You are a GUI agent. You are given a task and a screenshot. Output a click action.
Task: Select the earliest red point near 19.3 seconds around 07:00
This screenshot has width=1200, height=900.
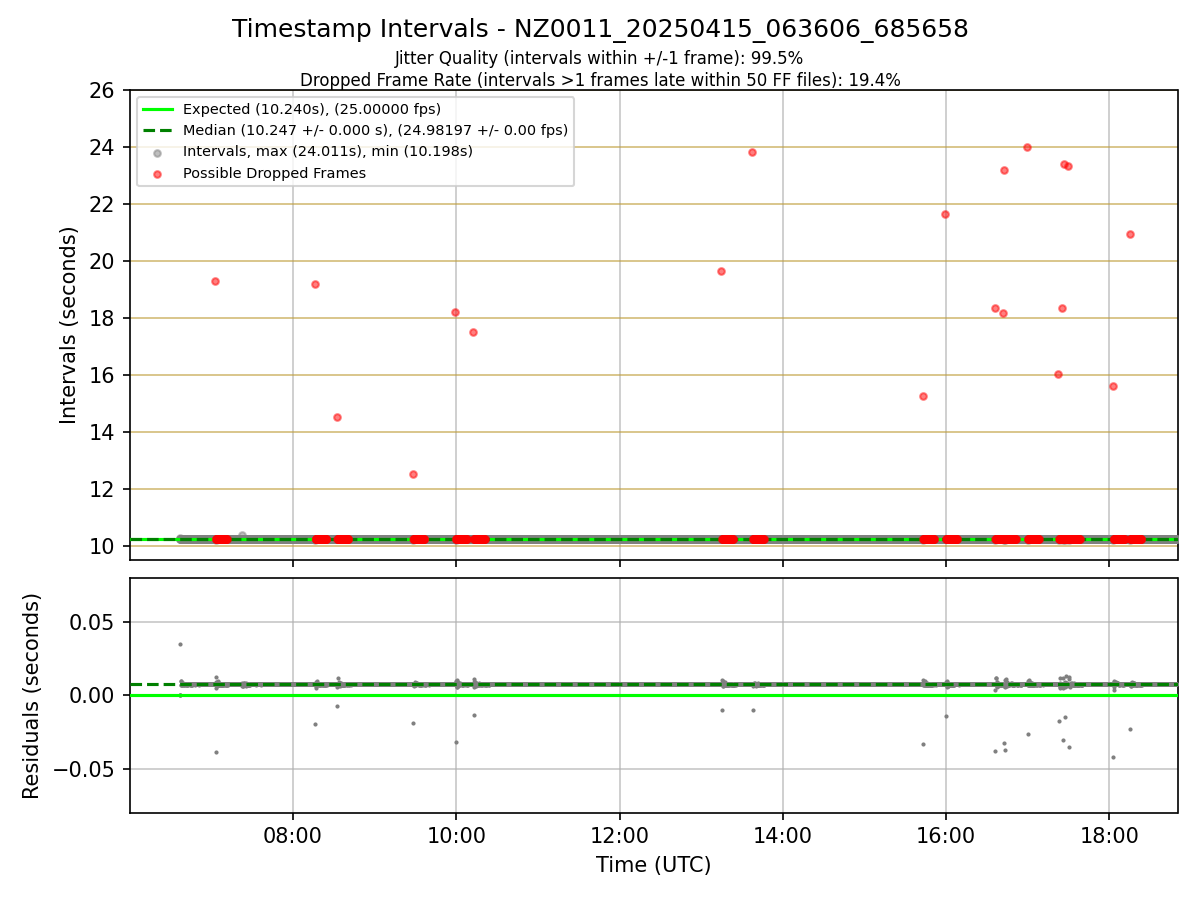215,281
